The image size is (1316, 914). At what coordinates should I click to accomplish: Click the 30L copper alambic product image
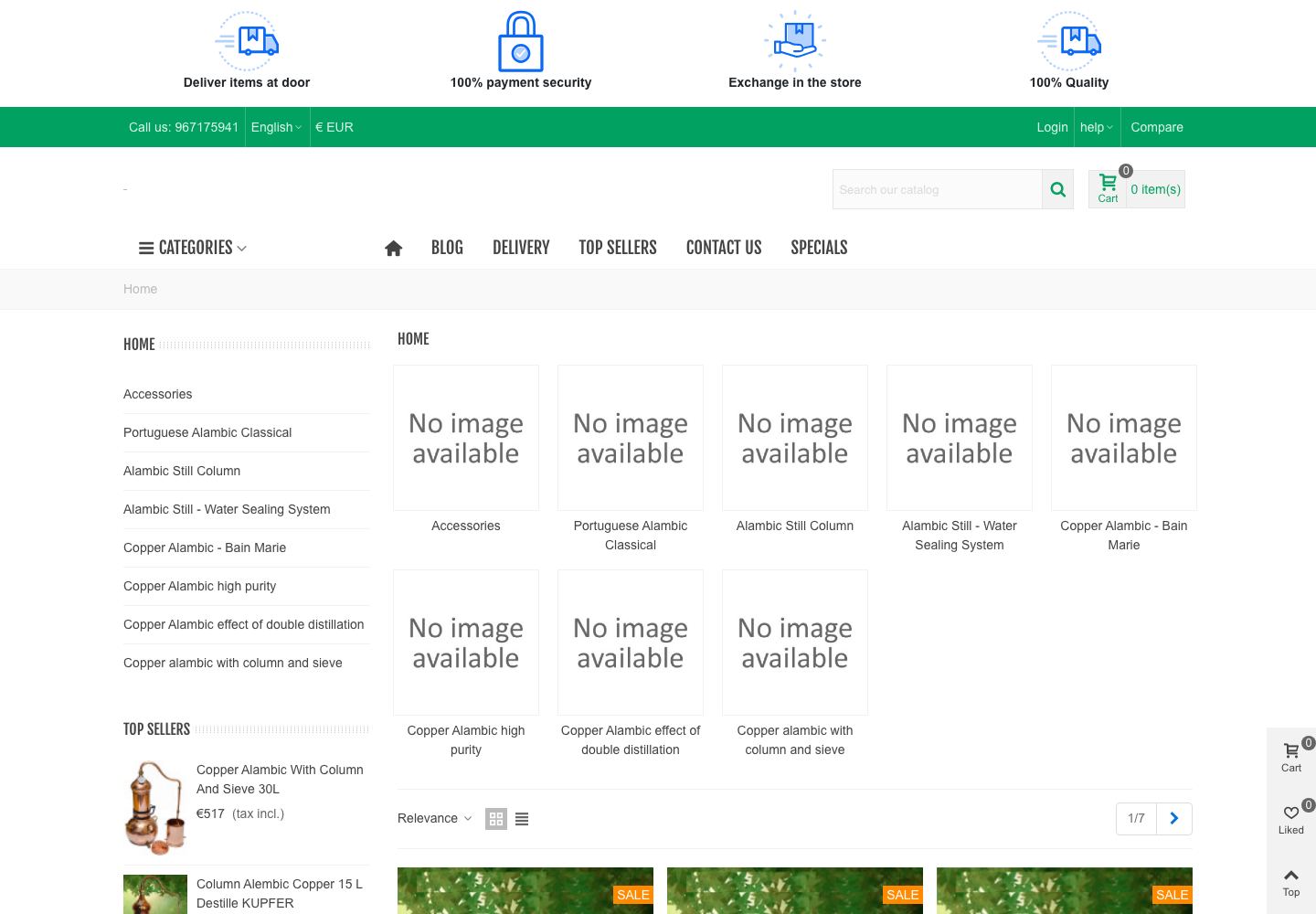pos(155,808)
